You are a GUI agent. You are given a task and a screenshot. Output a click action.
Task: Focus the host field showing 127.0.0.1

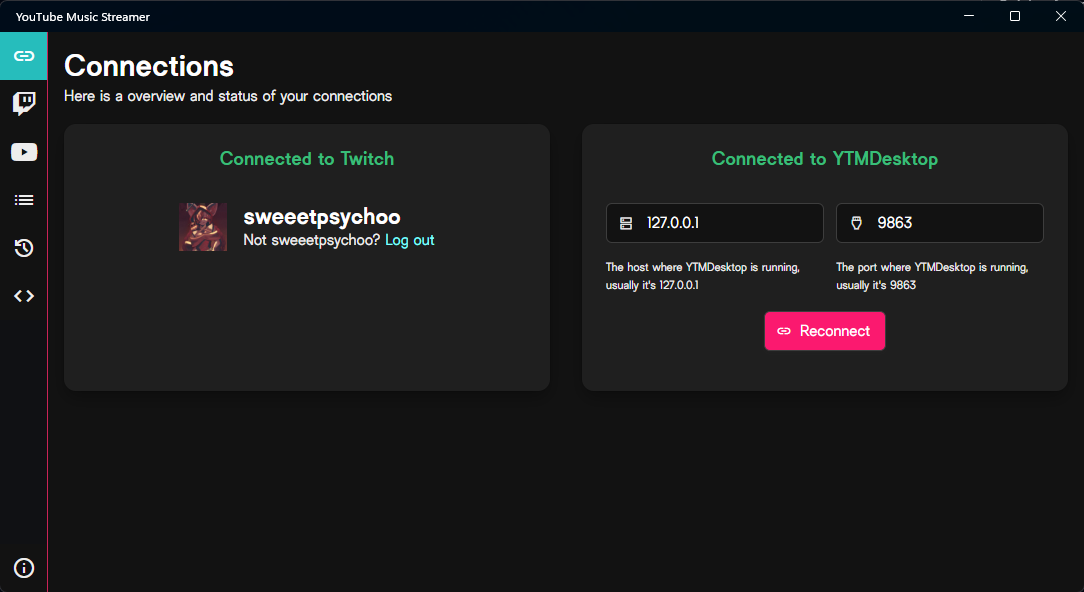[714, 223]
